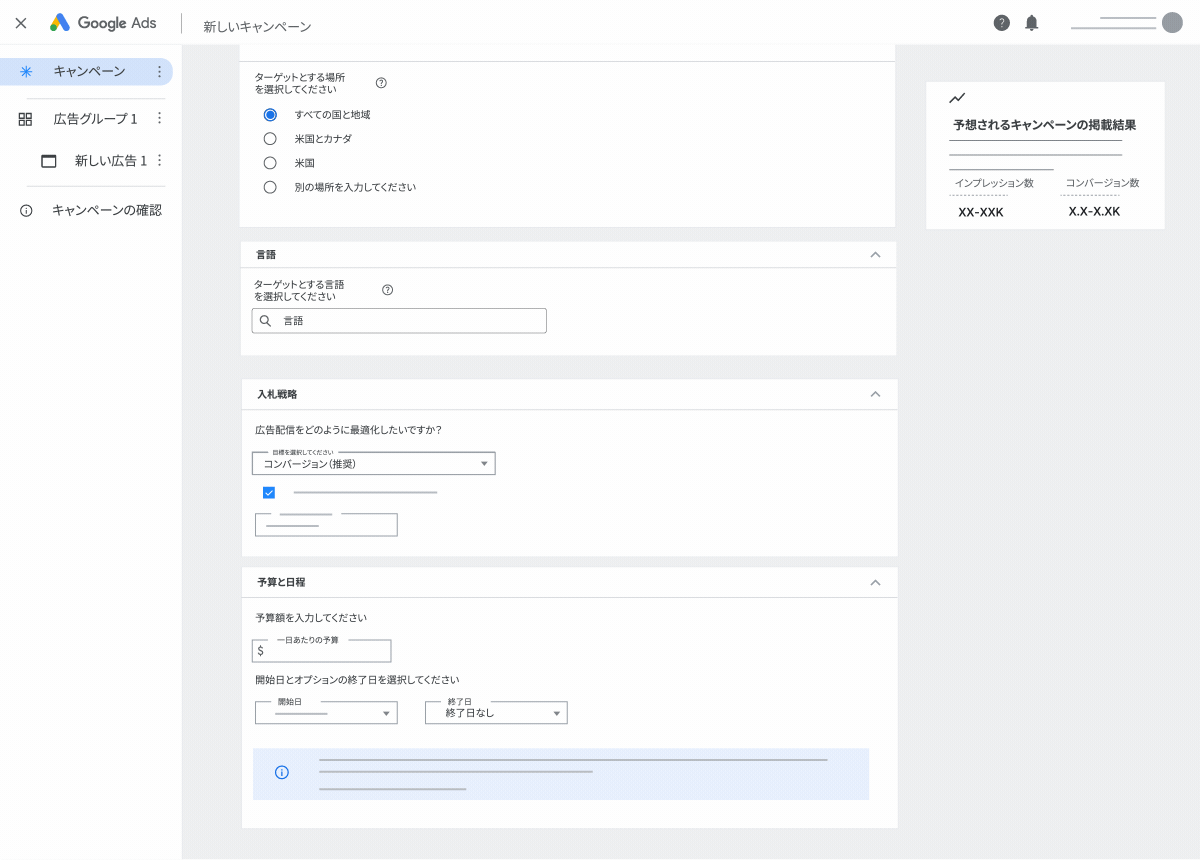Screen dimensions: 1200x860
Task: Click the X.X-X.XK conversions value
Action: pyautogui.click(x=1094, y=212)
